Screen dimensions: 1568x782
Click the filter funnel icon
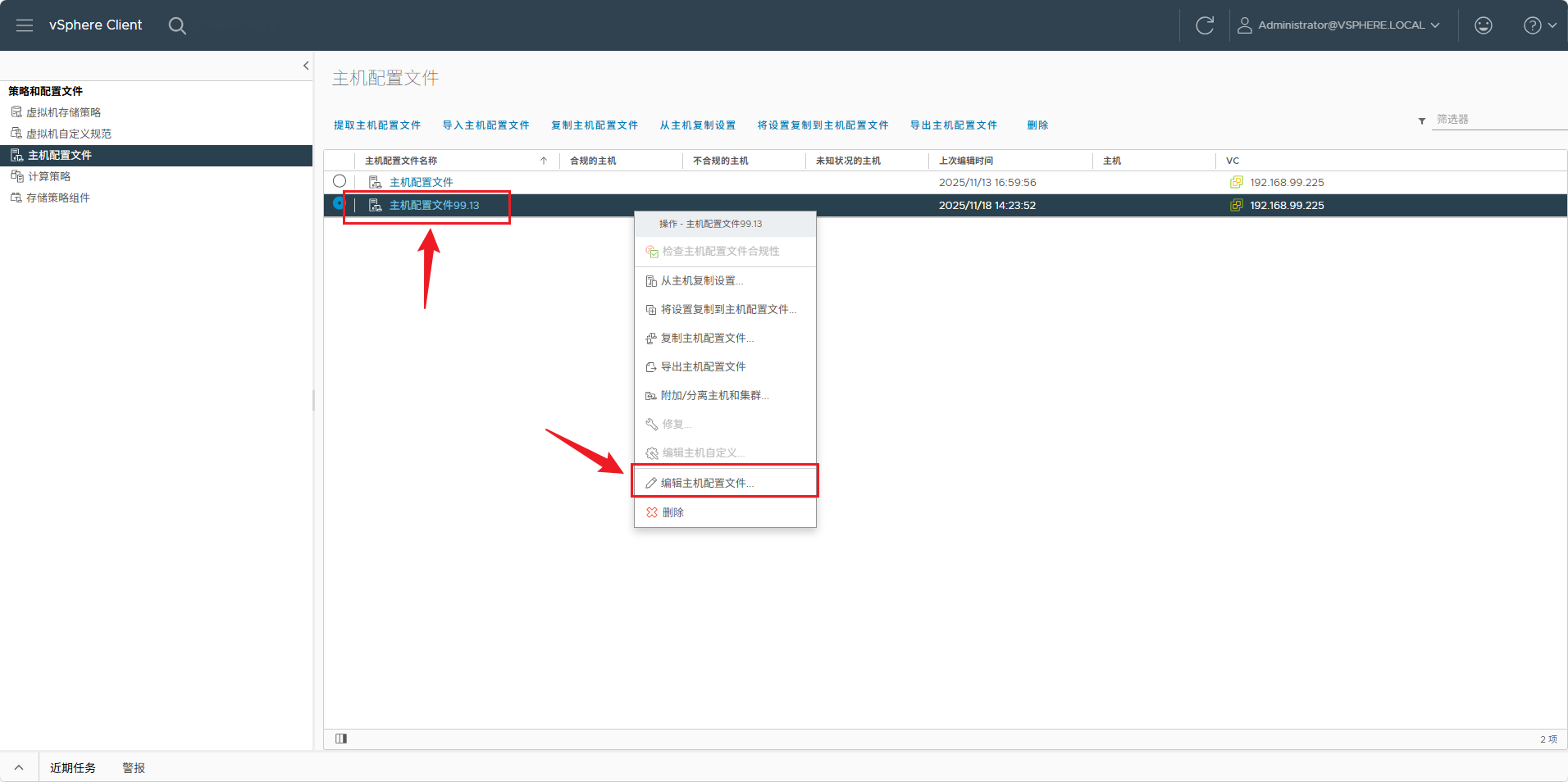click(x=1422, y=121)
